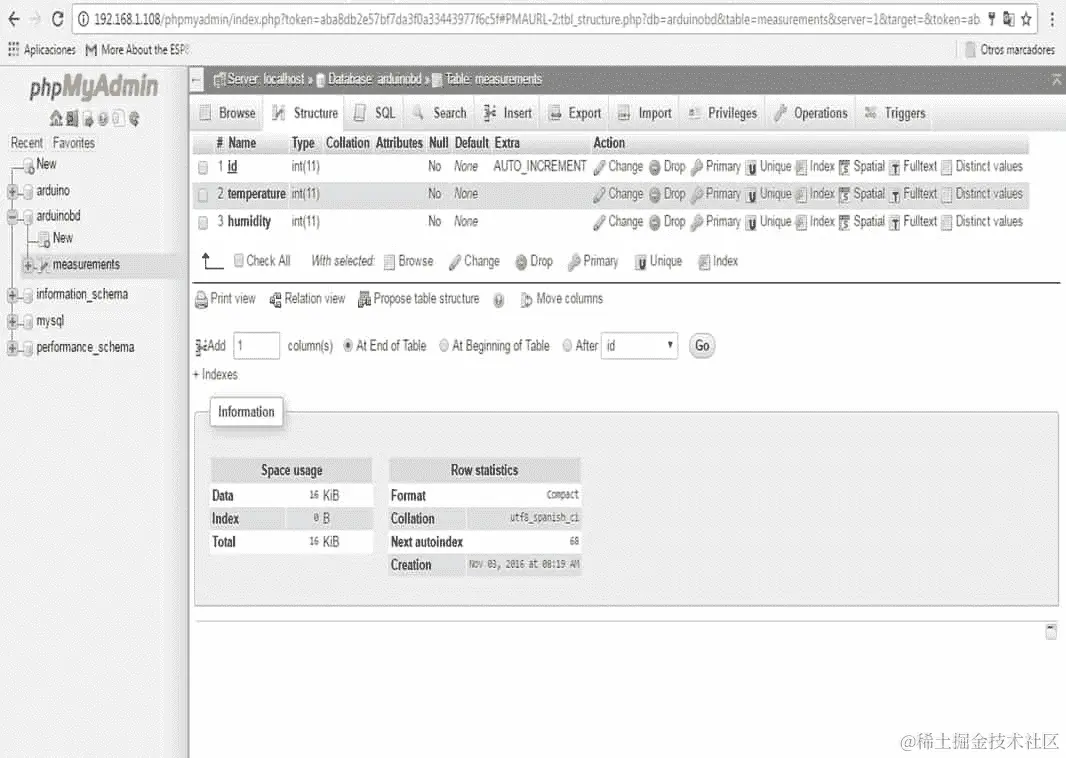
Task: Open the Browse tab
Action: click(228, 114)
